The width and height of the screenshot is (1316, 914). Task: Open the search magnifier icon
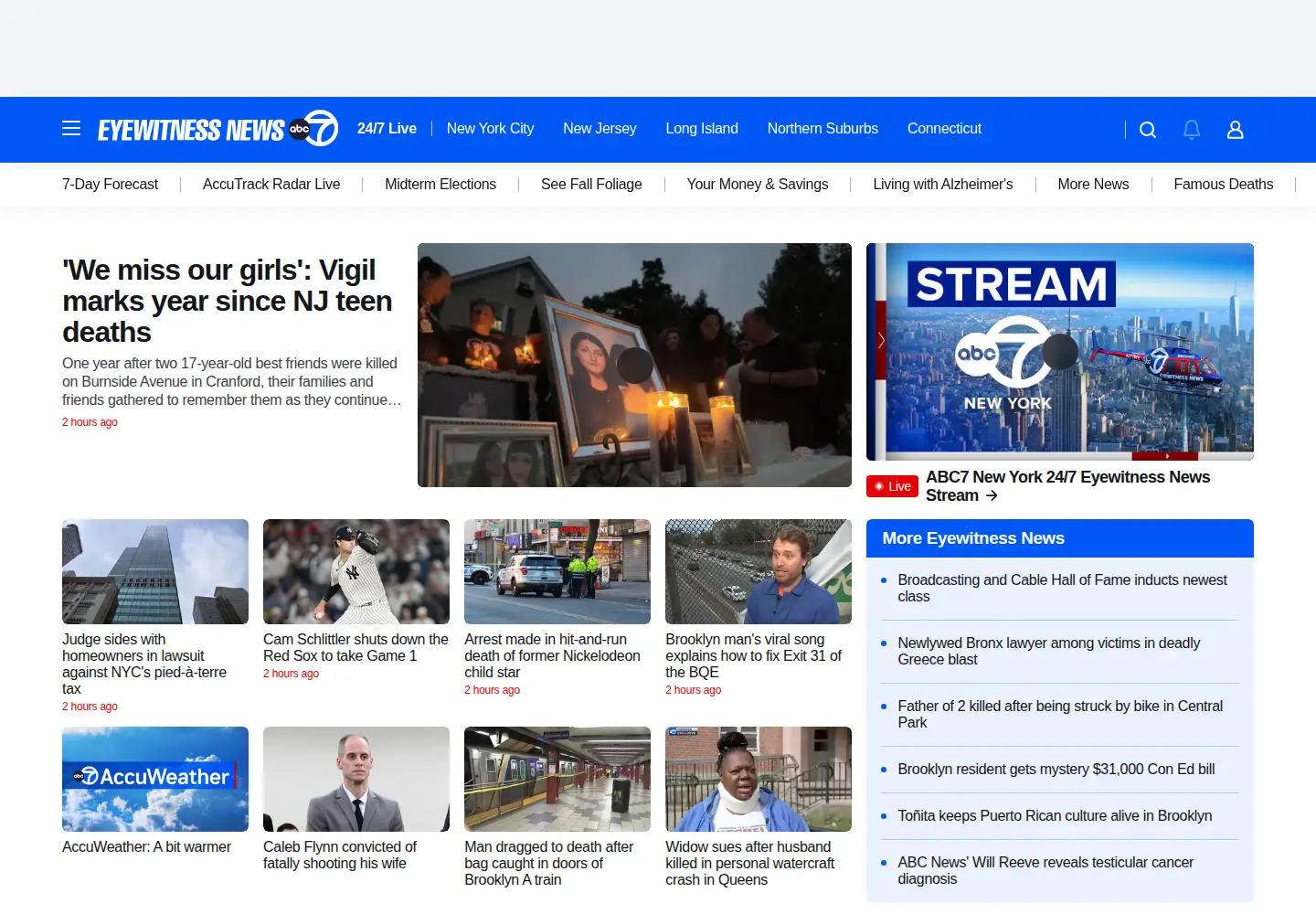coord(1148,130)
